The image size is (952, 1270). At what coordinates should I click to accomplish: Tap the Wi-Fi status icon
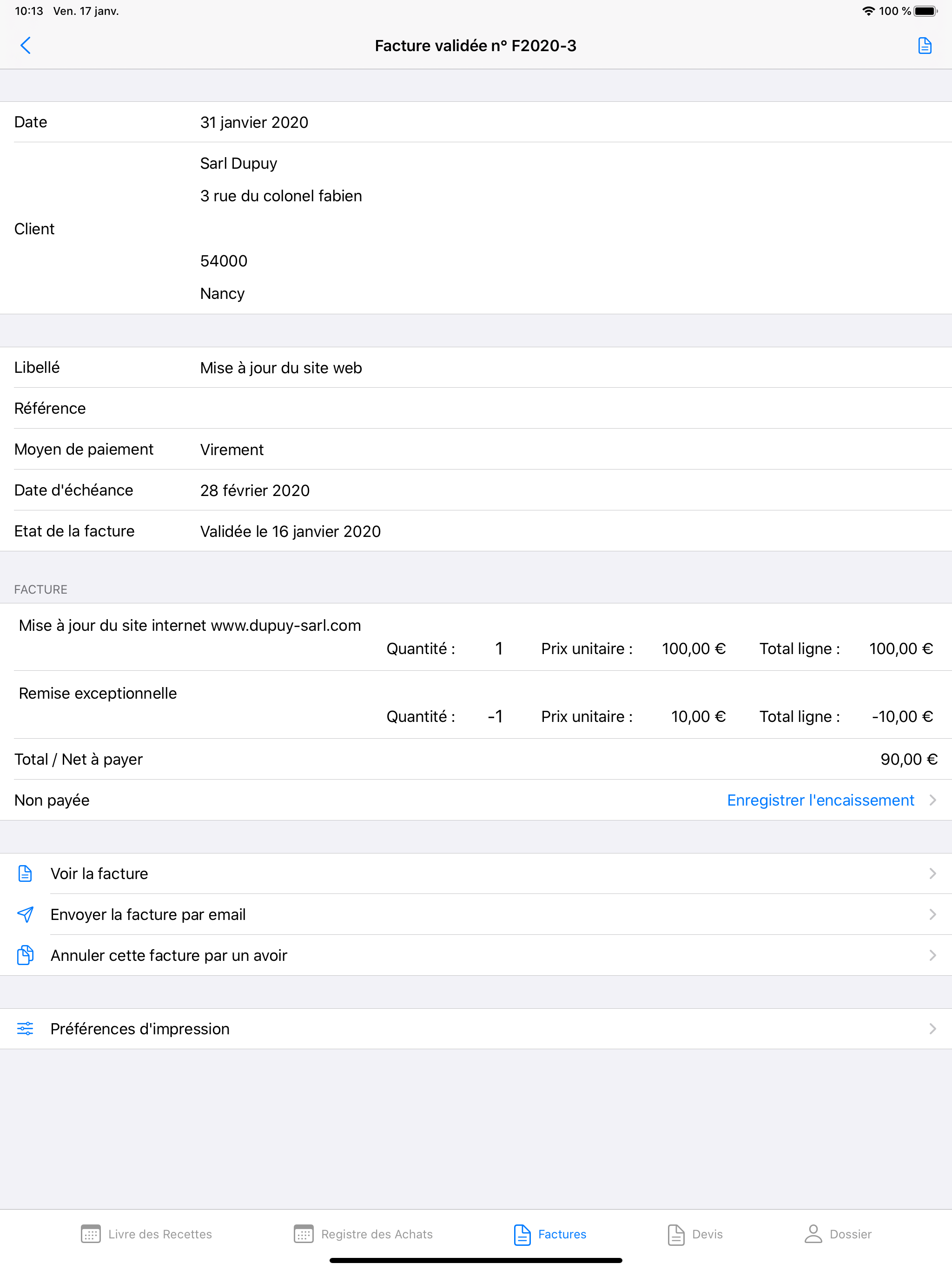[868, 11]
